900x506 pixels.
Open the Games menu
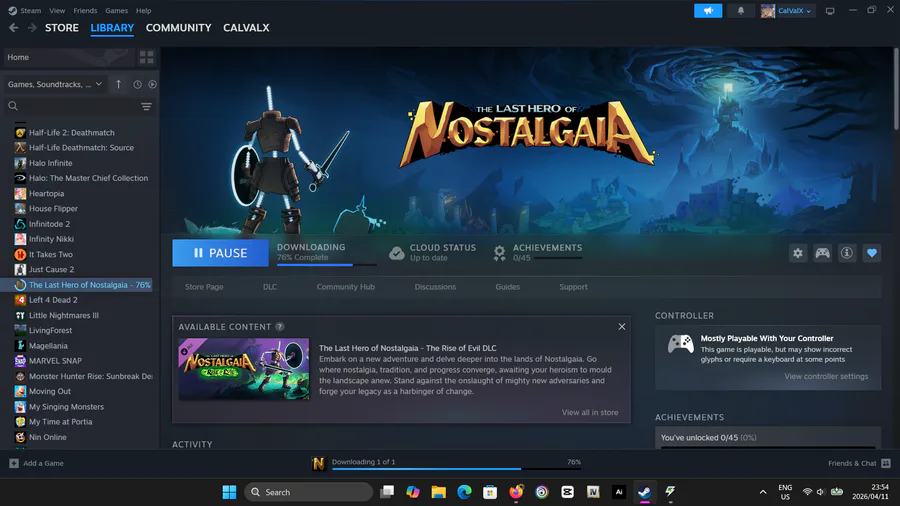click(117, 10)
